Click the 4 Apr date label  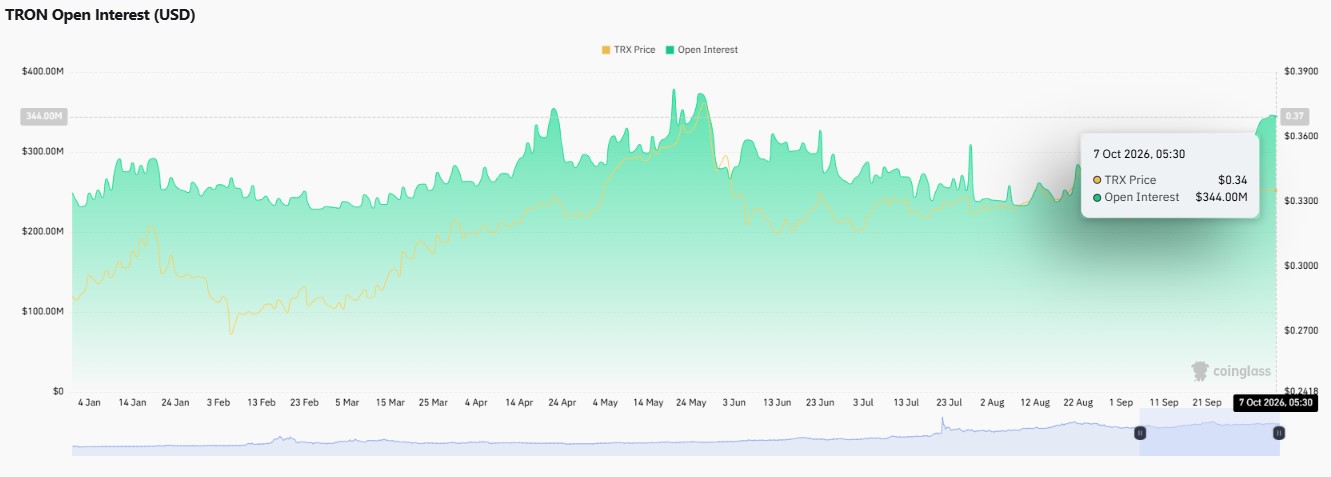pyautogui.click(x=476, y=402)
